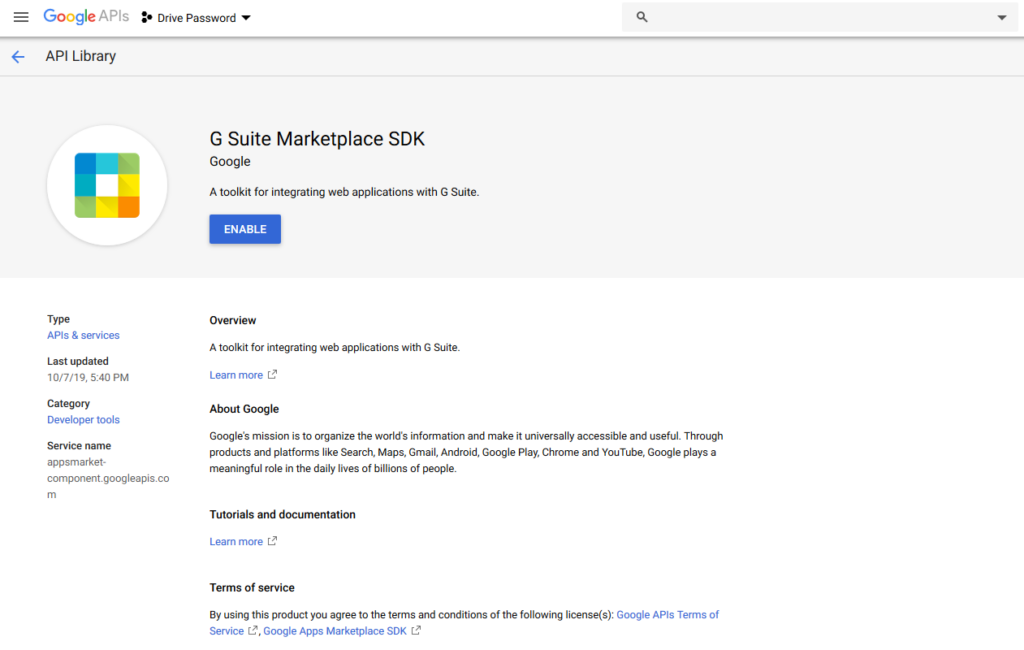Click the Terms of service heading
Image resolution: width=1024 pixels, height=650 pixels.
coord(252,588)
